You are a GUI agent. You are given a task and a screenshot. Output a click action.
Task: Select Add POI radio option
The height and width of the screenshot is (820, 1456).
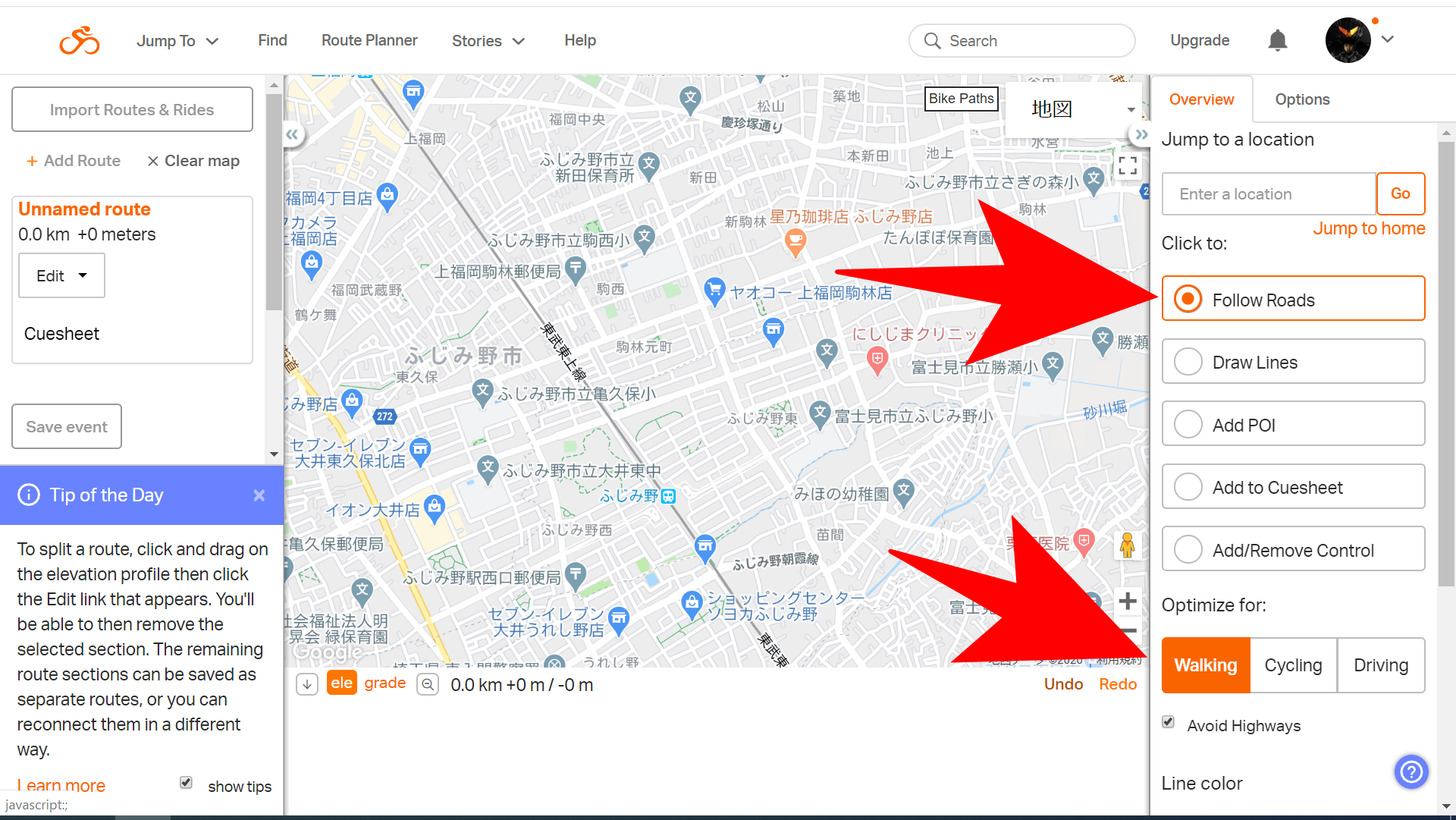click(x=1188, y=425)
